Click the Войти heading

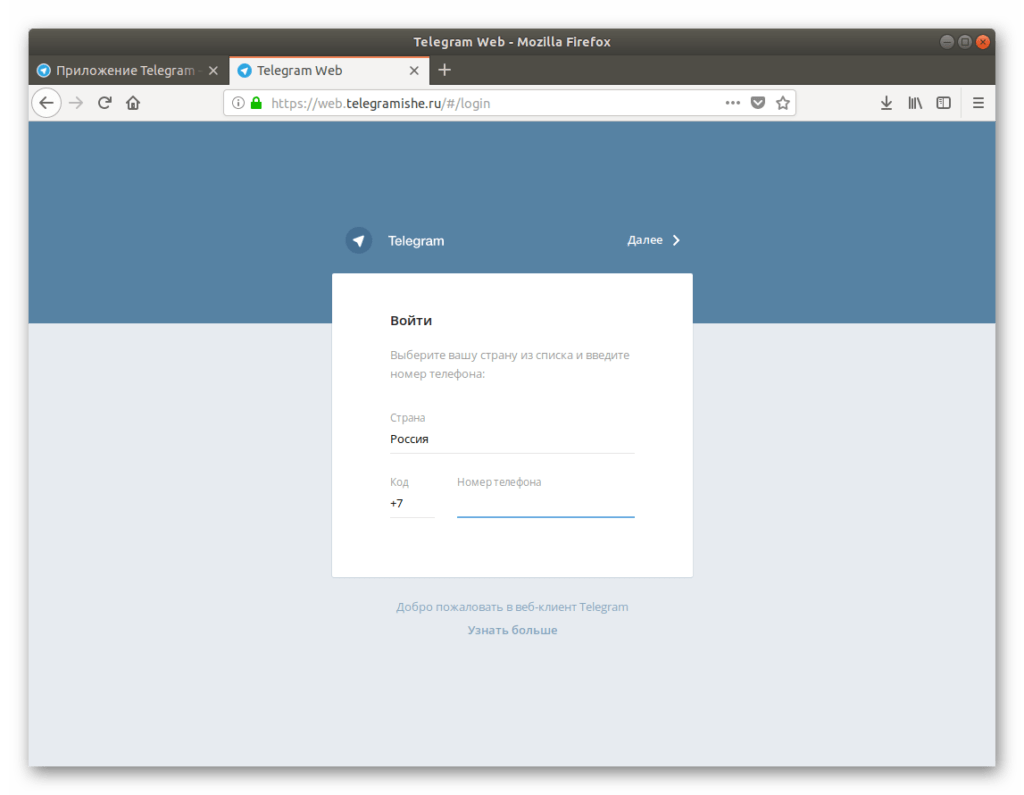pyautogui.click(x=411, y=321)
